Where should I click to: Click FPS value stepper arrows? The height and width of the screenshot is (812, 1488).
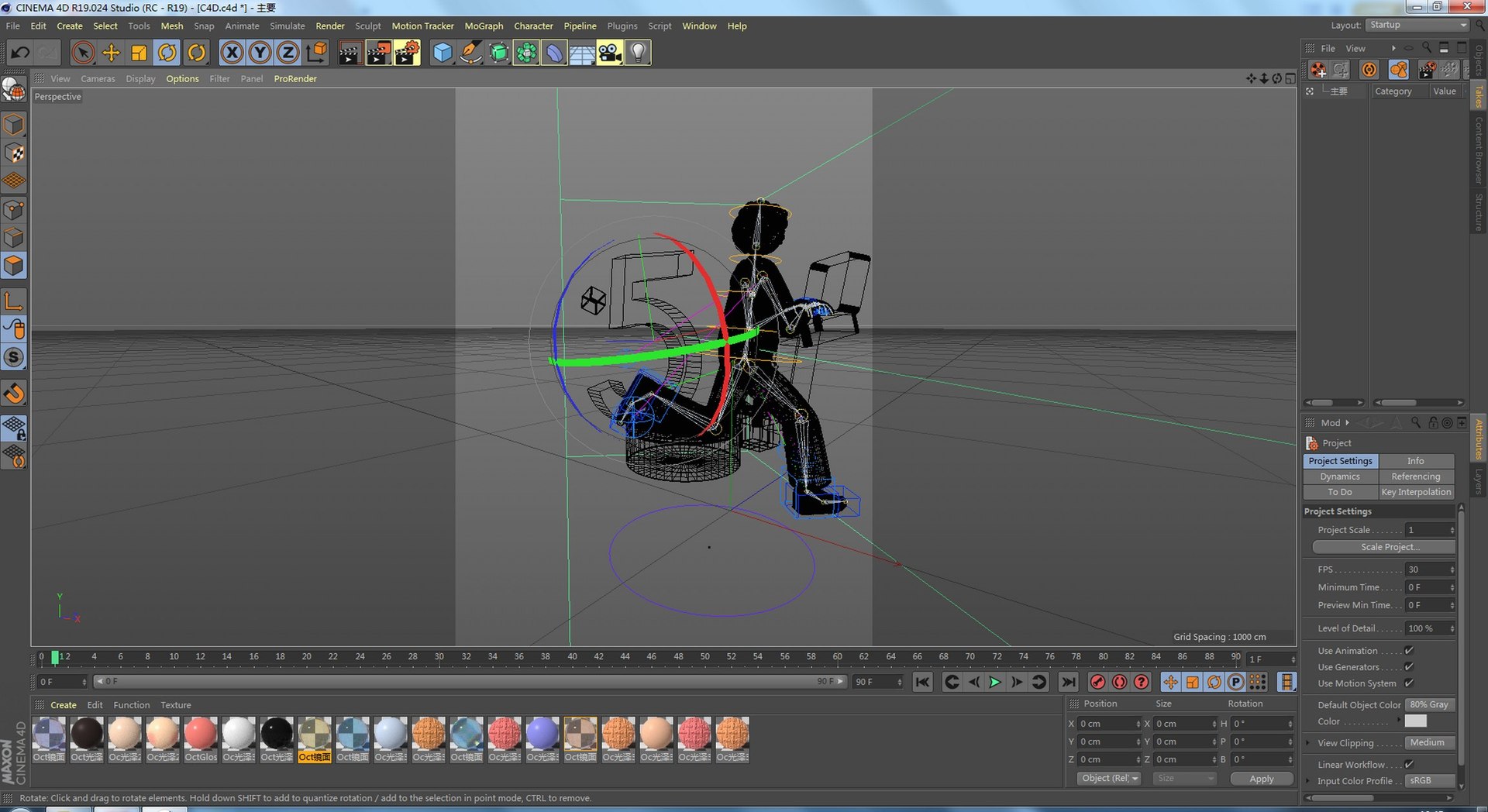pos(1452,569)
